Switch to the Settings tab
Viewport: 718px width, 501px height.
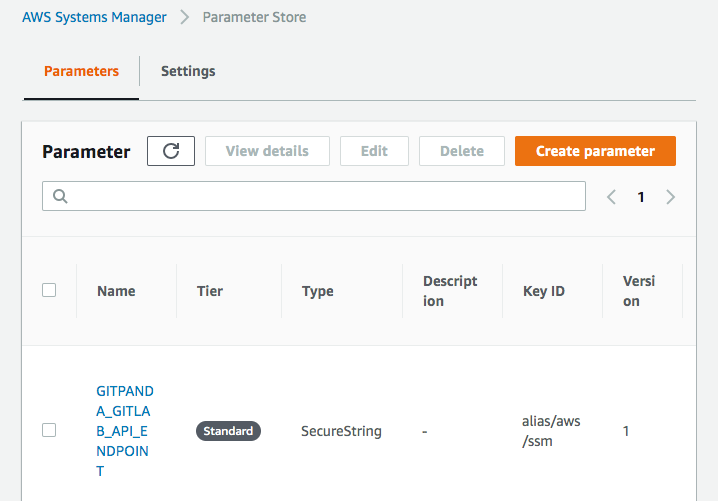[188, 71]
